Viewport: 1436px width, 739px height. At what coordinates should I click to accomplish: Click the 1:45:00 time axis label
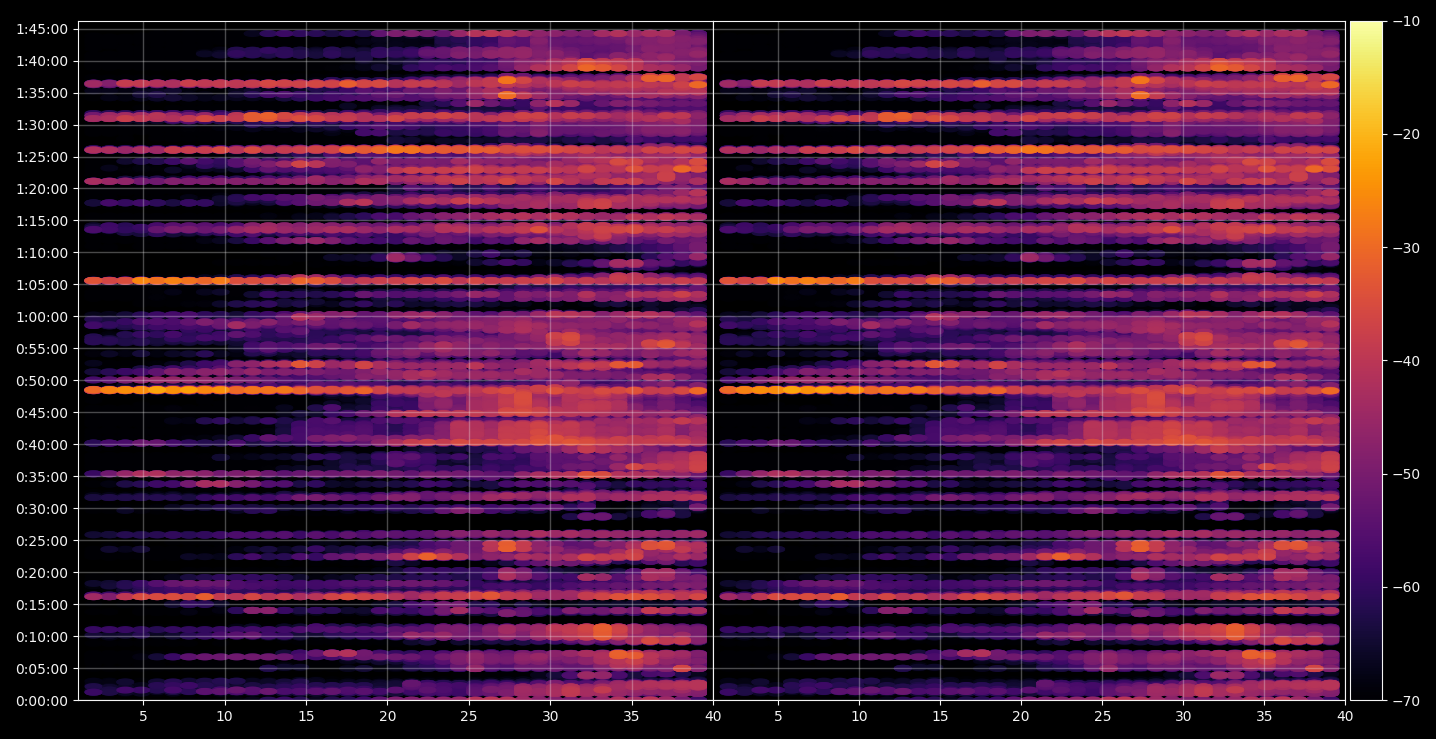pos(42,29)
